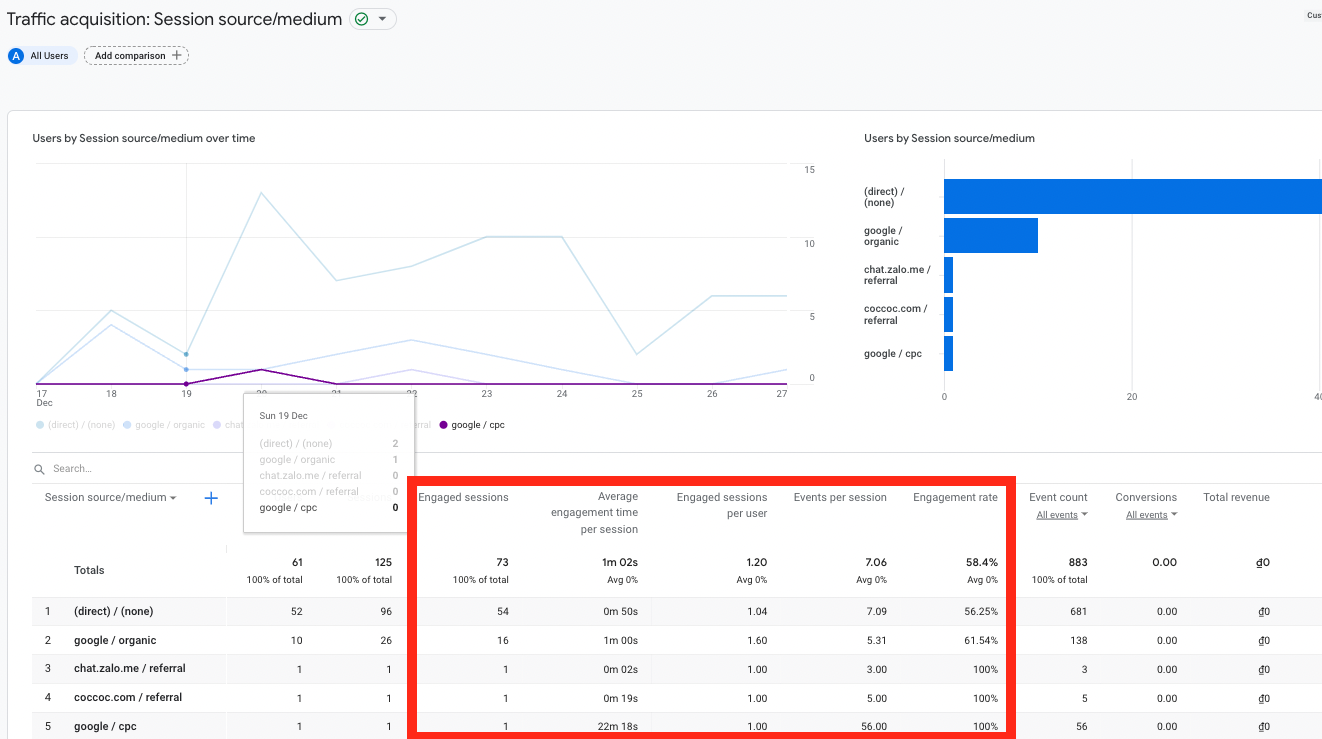Open the Session source/medium dimension dropdown
The height and width of the screenshot is (739, 1322).
tap(111, 498)
